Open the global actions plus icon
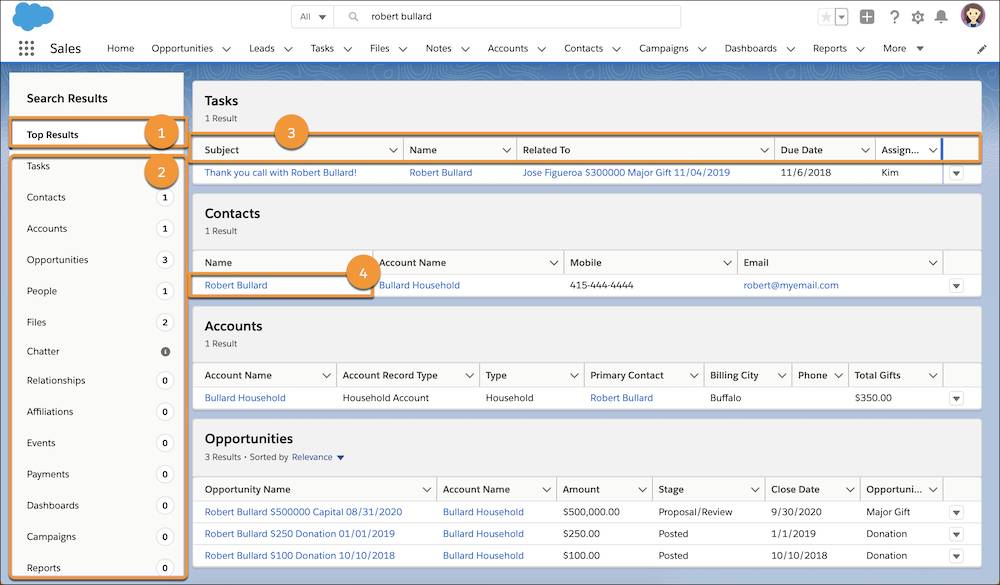This screenshot has width=1000, height=585. (867, 17)
